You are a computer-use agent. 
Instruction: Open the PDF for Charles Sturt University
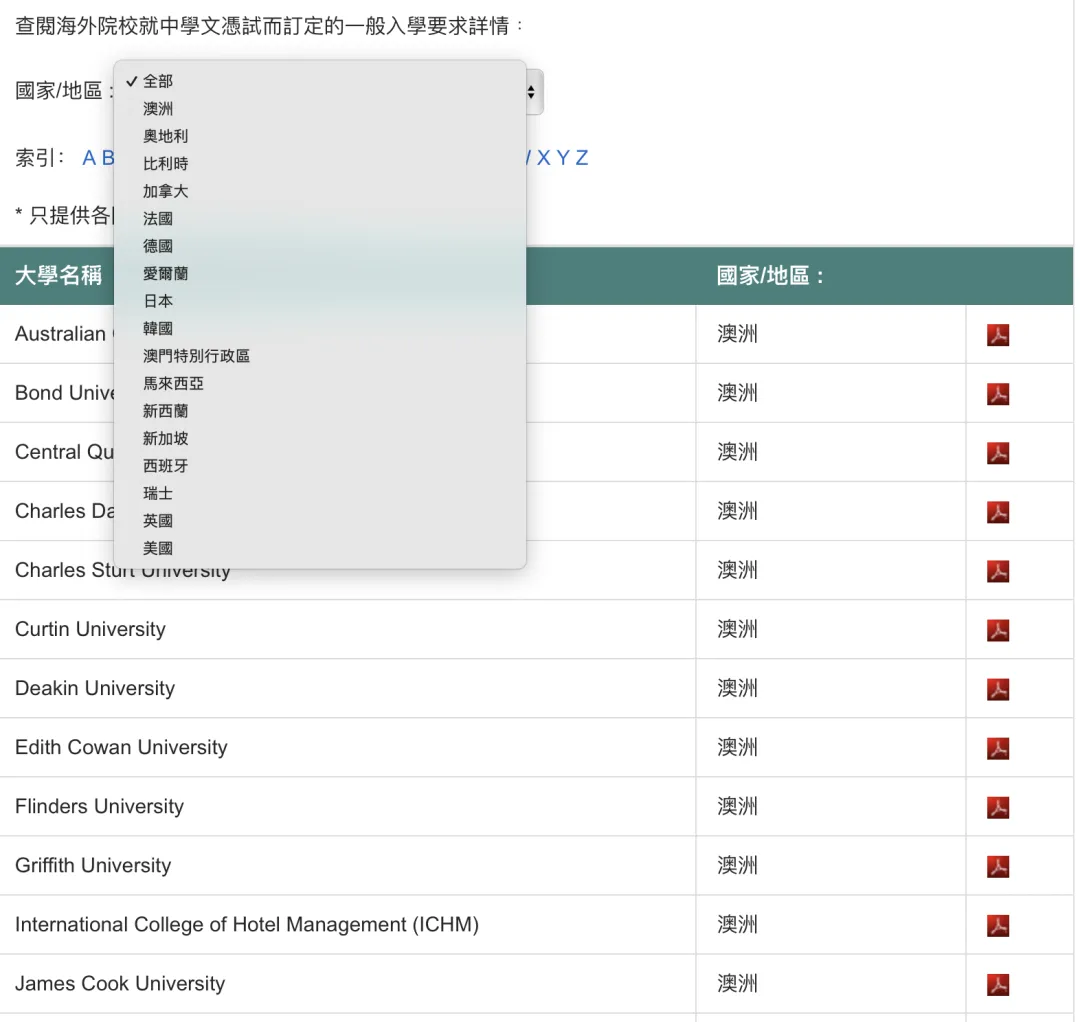[x=997, y=570]
